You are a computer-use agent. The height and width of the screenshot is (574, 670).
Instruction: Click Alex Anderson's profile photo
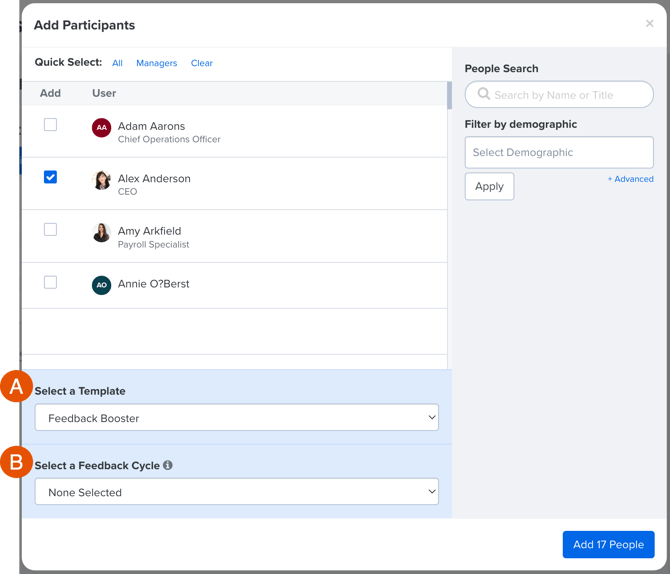tap(101, 180)
